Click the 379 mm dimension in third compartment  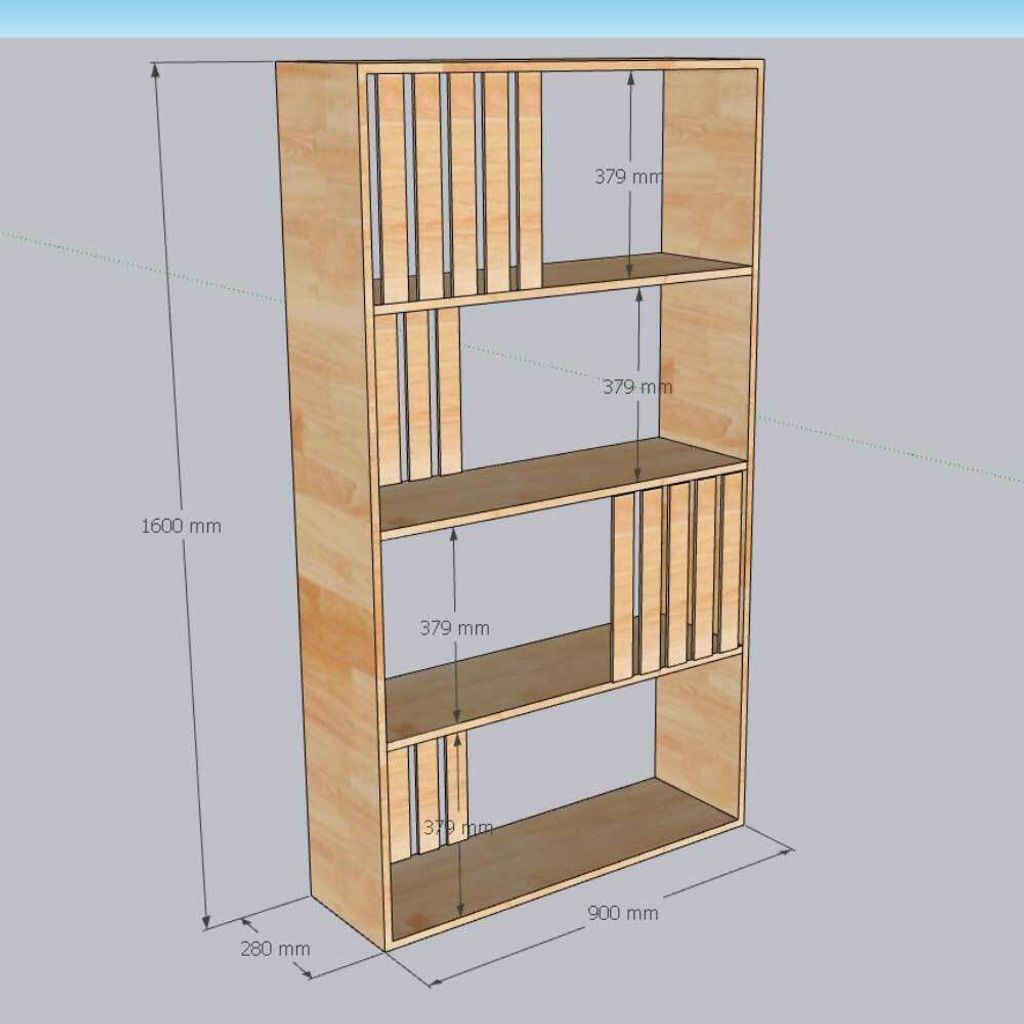coord(454,628)
